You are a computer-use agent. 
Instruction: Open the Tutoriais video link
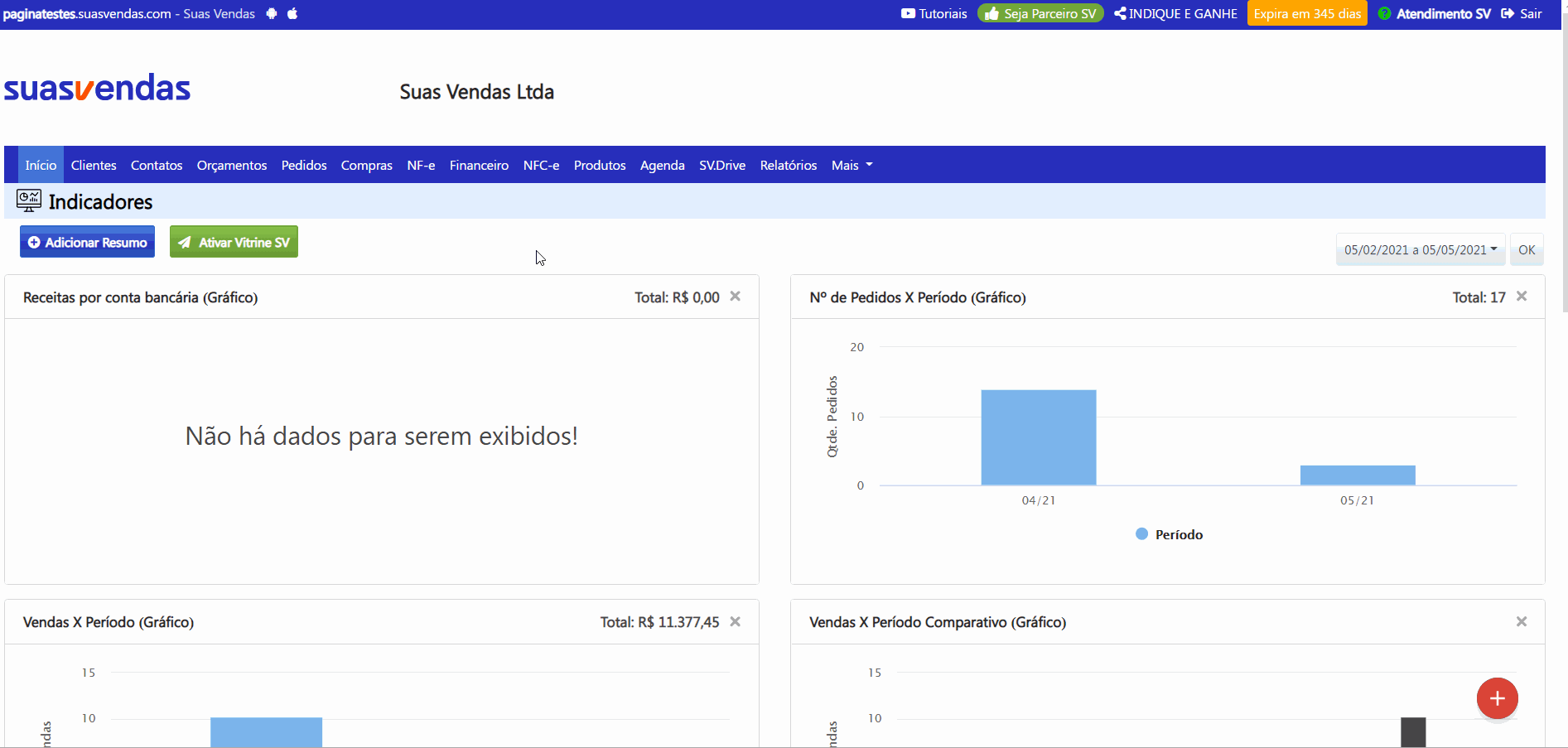click(934, 13)
